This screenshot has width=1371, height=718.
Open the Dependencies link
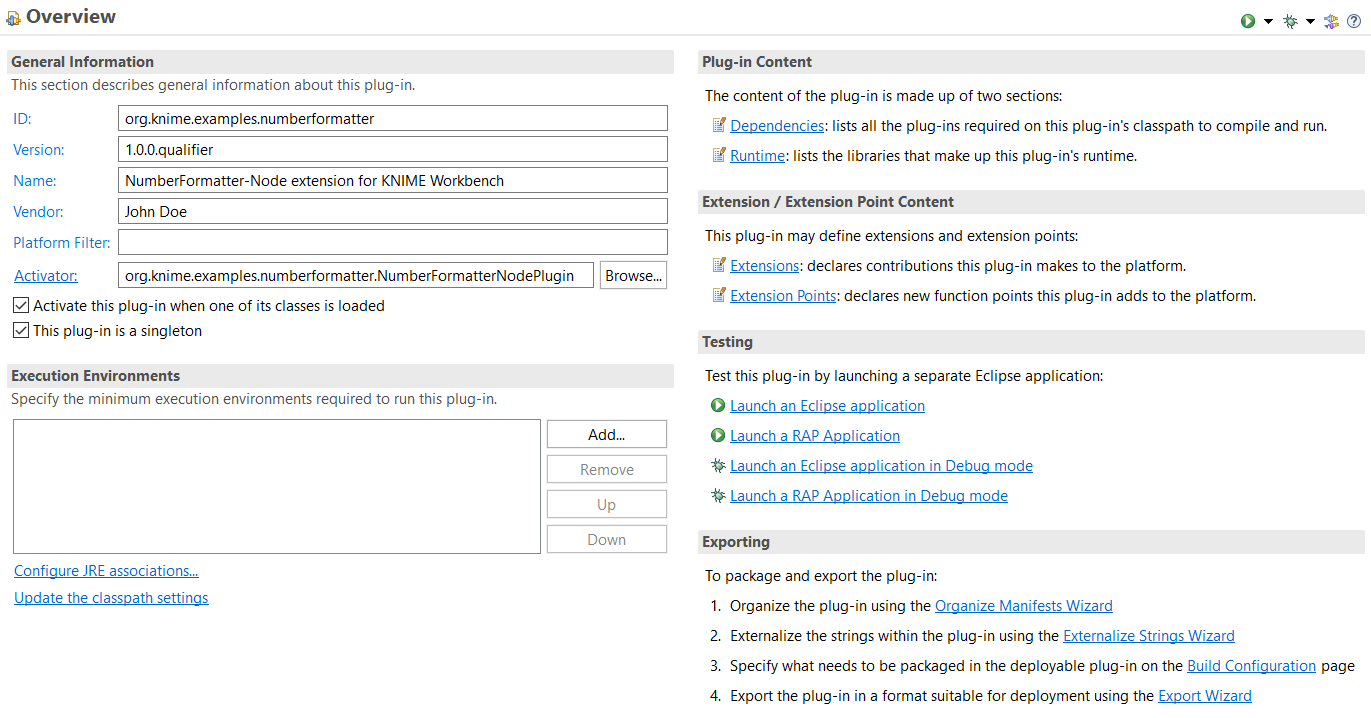[777, 126]
